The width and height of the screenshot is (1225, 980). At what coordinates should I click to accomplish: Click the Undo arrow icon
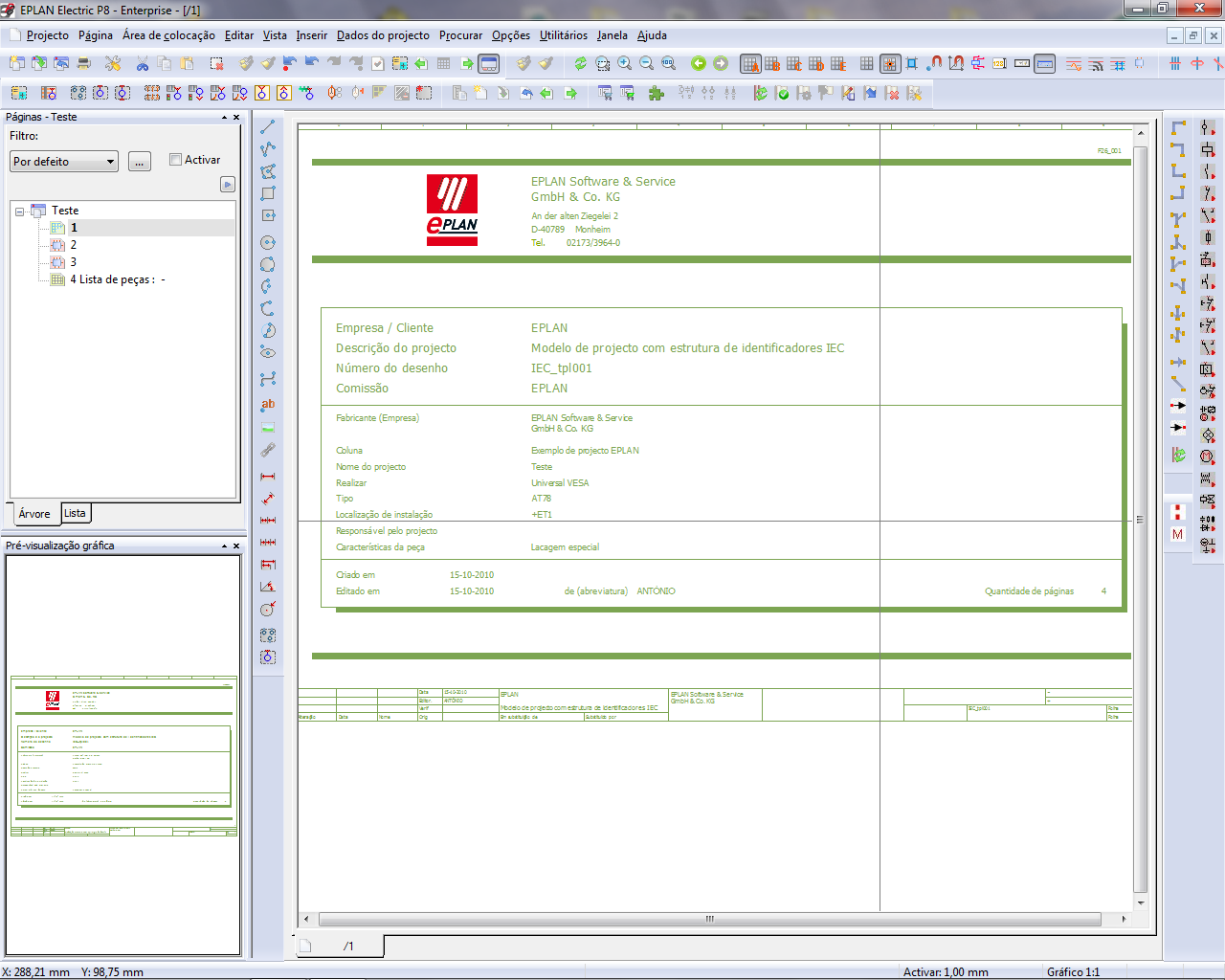coord(312,63)
